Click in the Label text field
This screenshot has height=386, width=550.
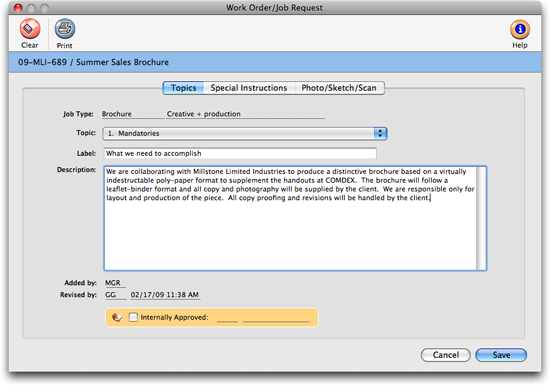click(240, 153)
